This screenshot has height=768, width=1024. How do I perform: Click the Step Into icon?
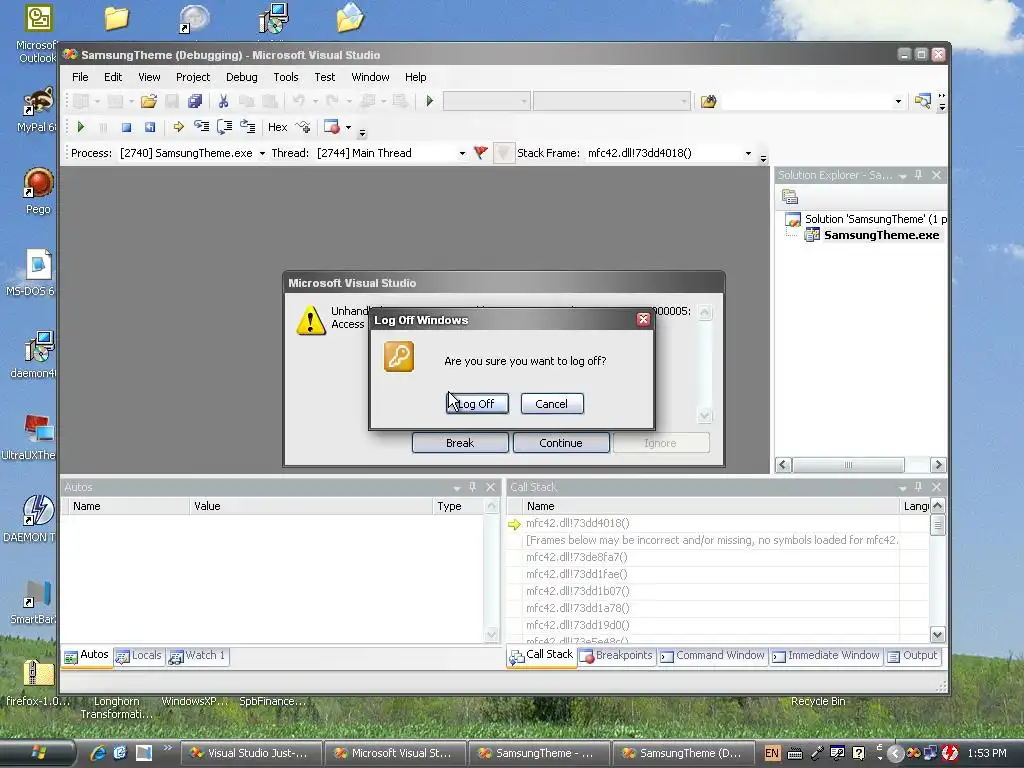202,127
